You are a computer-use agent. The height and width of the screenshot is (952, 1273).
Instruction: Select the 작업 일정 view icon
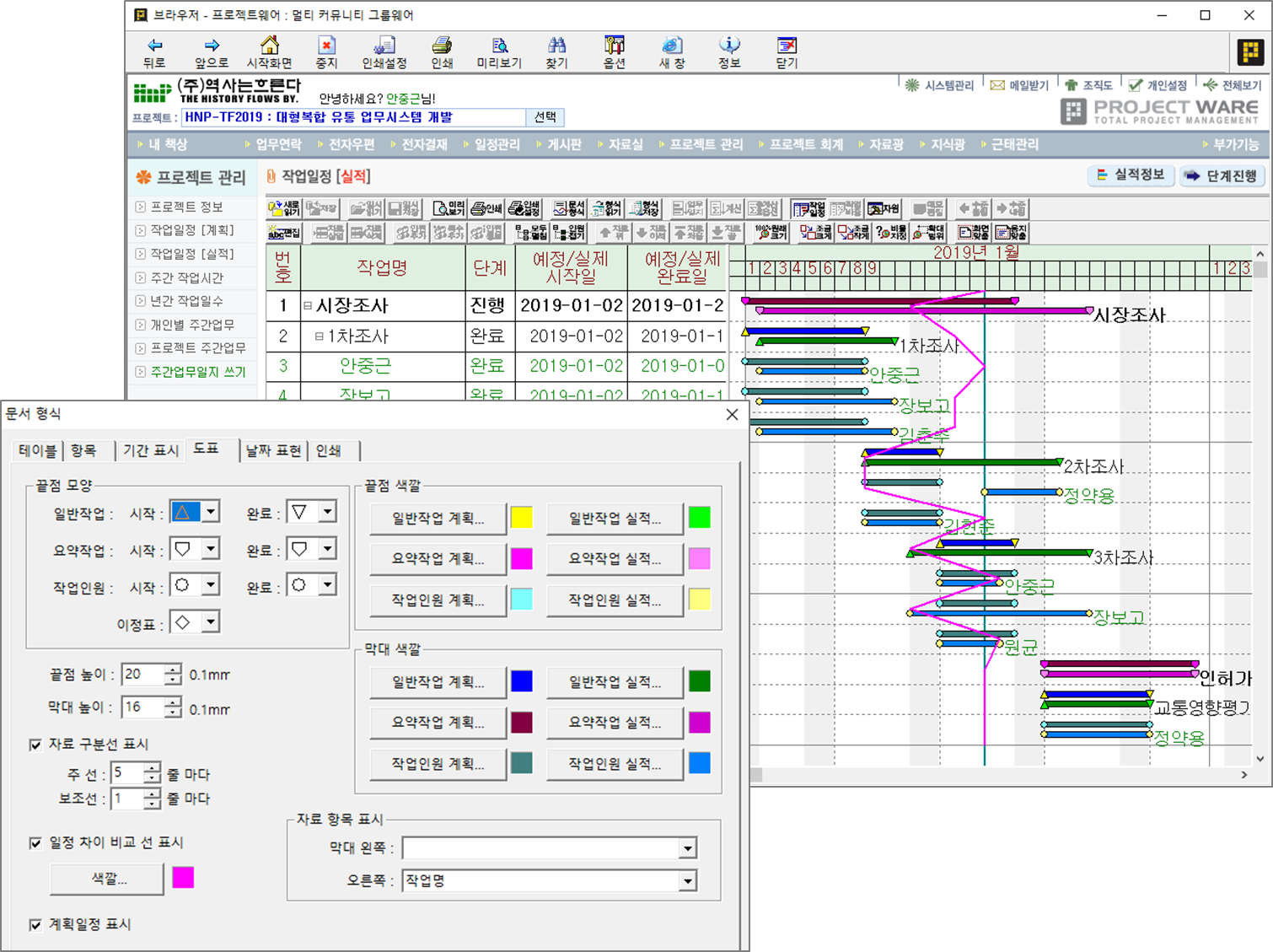coord(808,208)
